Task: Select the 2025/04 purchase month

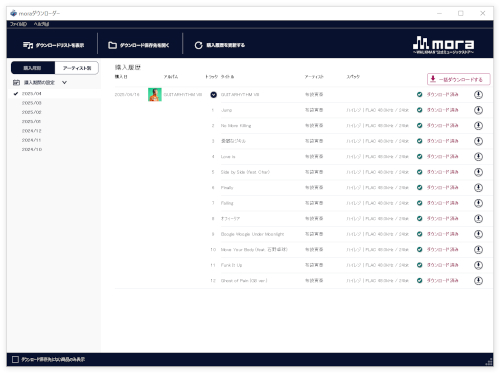Action: 32,94
